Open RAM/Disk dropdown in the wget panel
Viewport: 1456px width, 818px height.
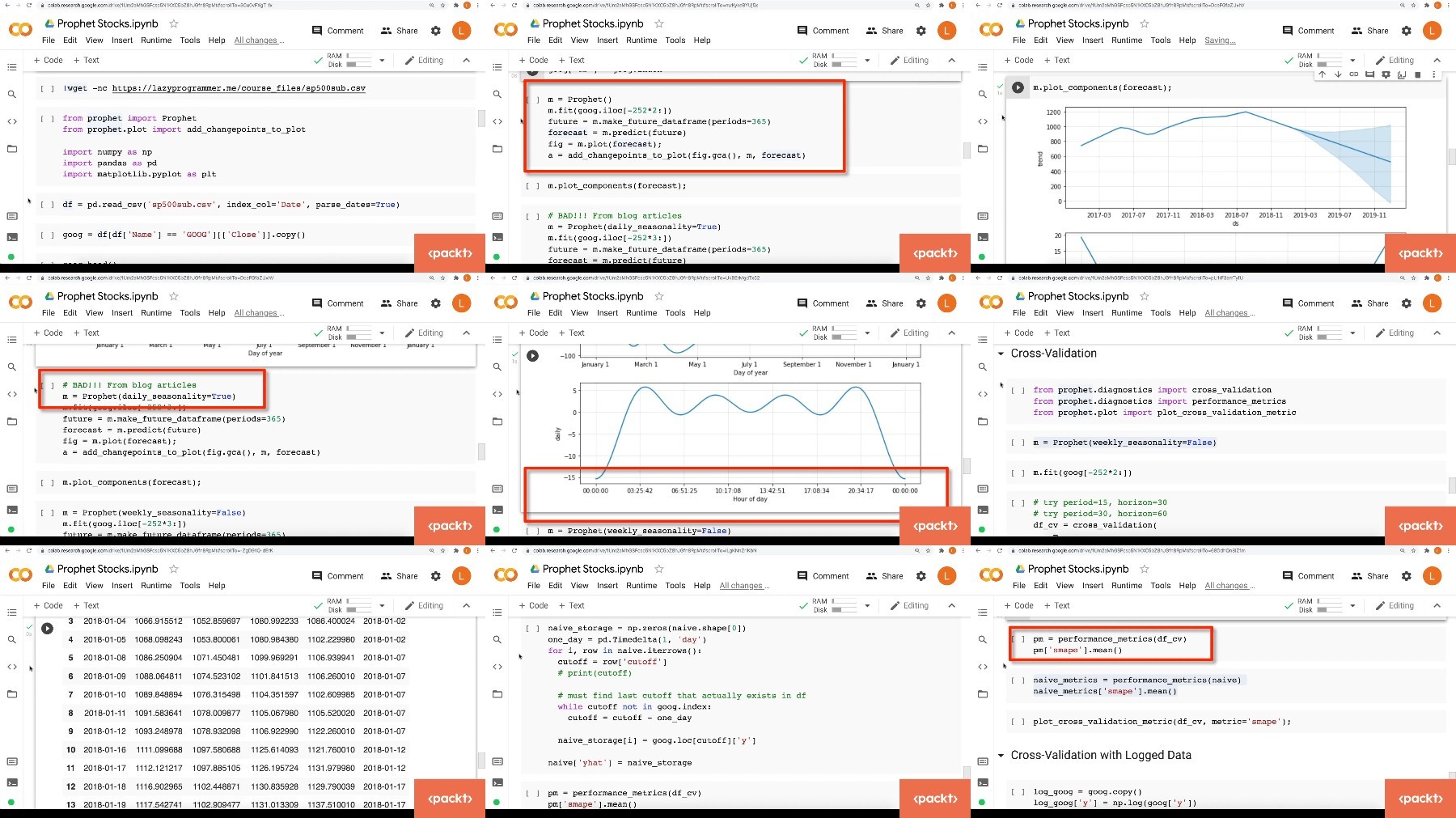tap(382, 60)
